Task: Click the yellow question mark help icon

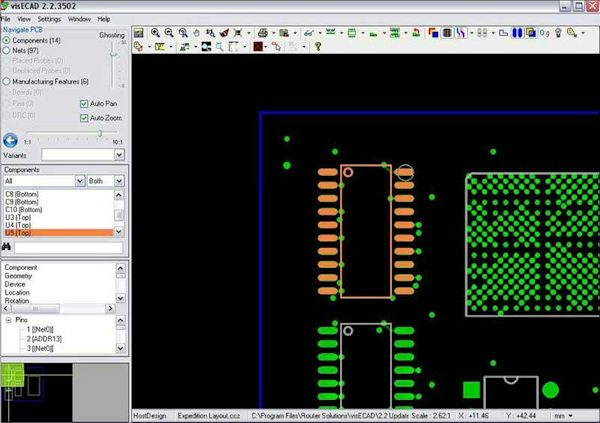Action: [x=318, y=47]
